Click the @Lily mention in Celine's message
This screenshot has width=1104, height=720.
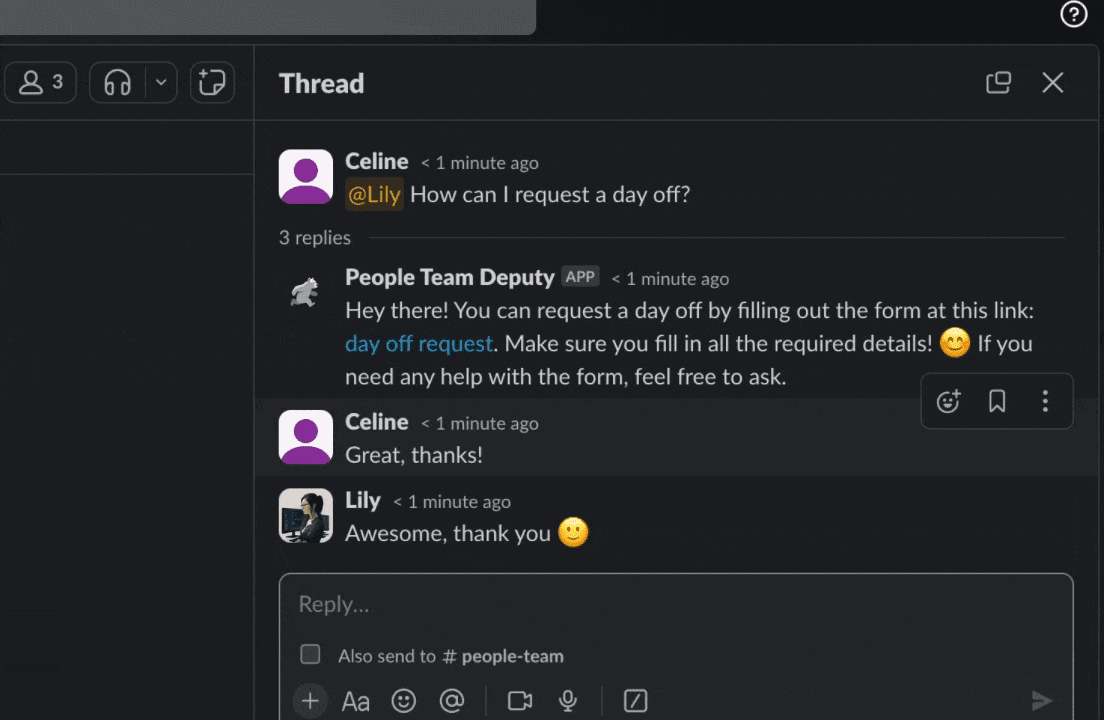(x=373, y=195)
